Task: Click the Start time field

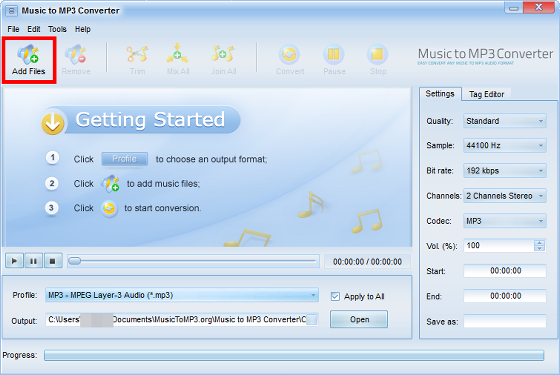Action: [505, 271]
